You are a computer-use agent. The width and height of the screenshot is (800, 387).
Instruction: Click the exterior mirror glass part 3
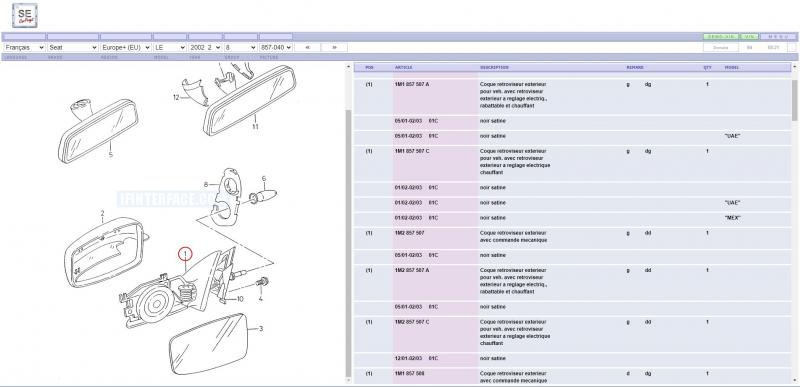coord(209,344)
